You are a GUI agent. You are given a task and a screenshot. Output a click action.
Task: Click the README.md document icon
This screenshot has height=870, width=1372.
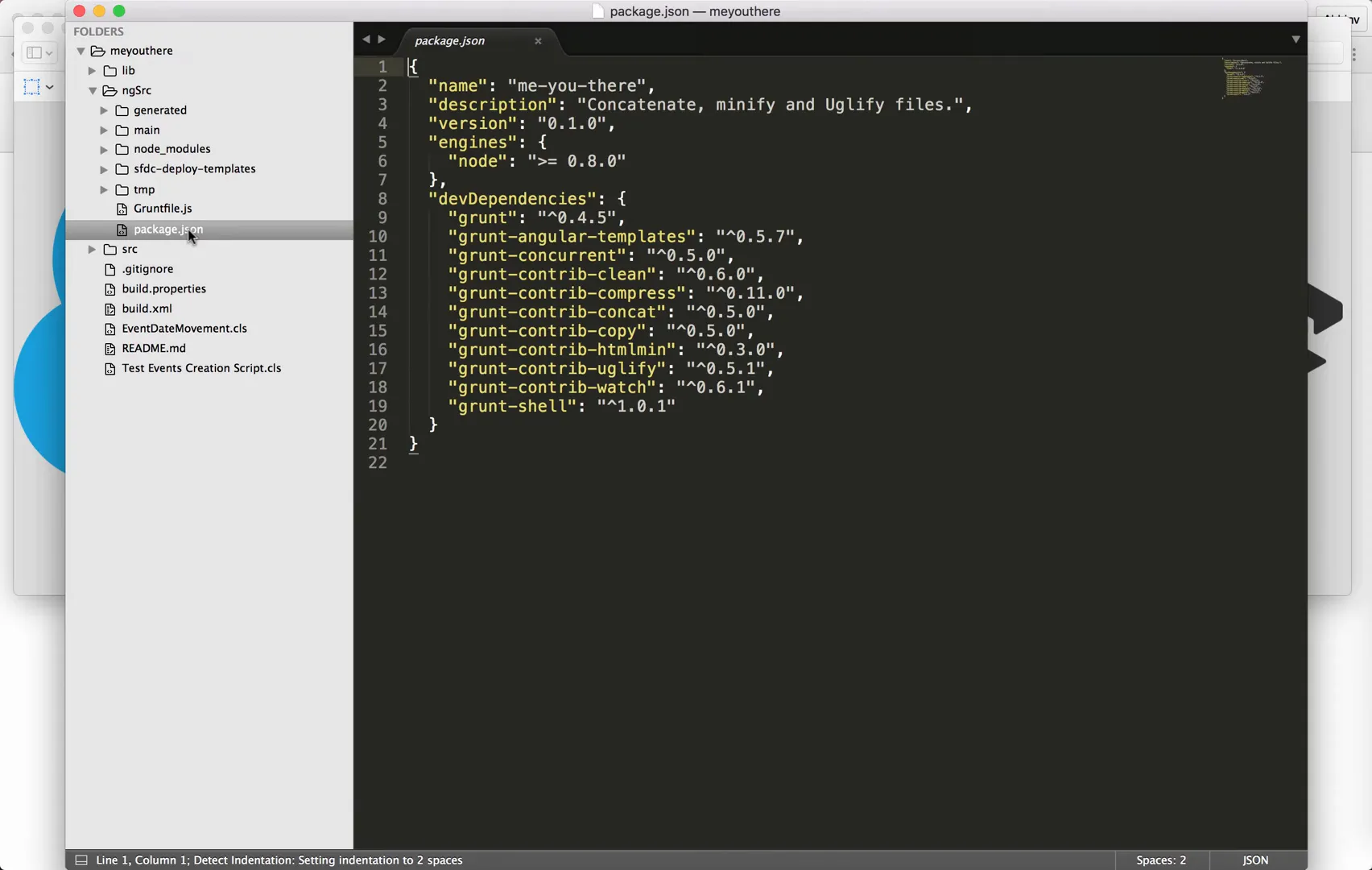click(x=110, y=348)
